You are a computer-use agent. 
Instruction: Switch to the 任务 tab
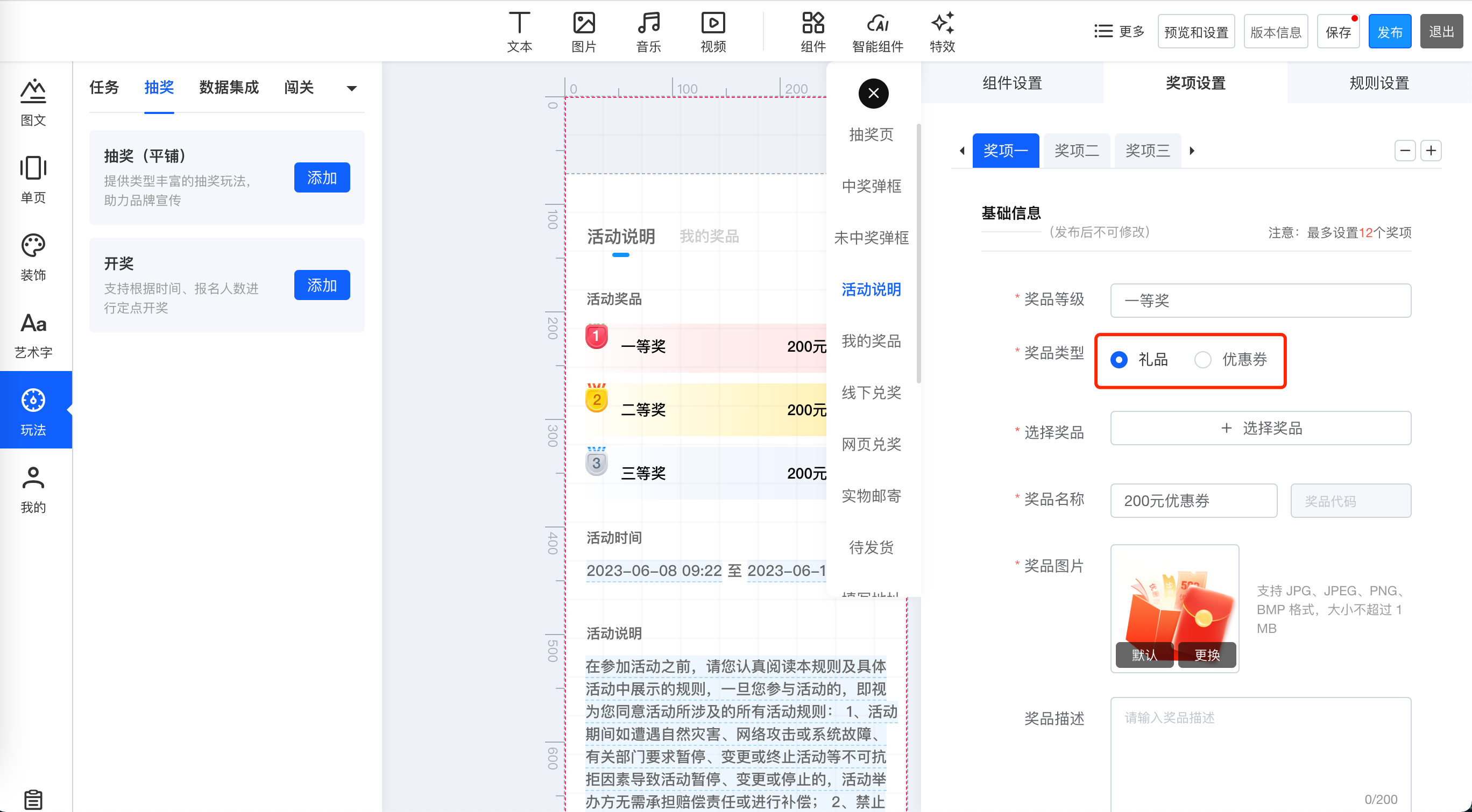click(x=104, y=87)
